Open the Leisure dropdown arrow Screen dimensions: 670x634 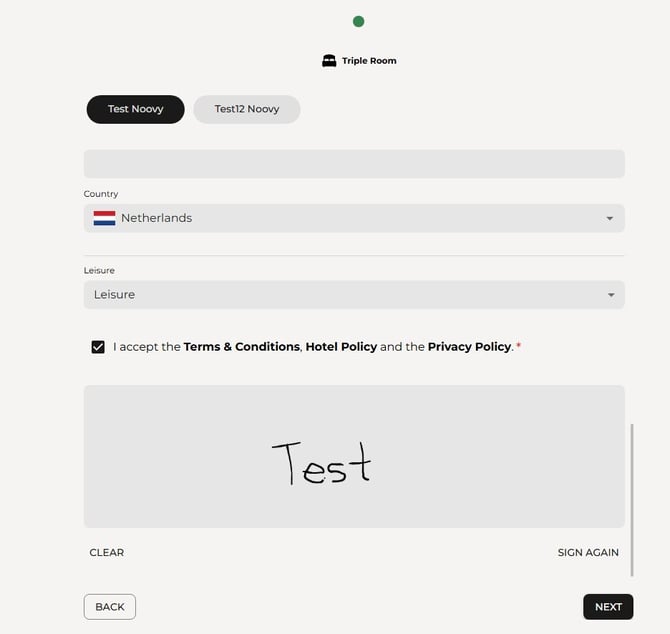(610, 295)
